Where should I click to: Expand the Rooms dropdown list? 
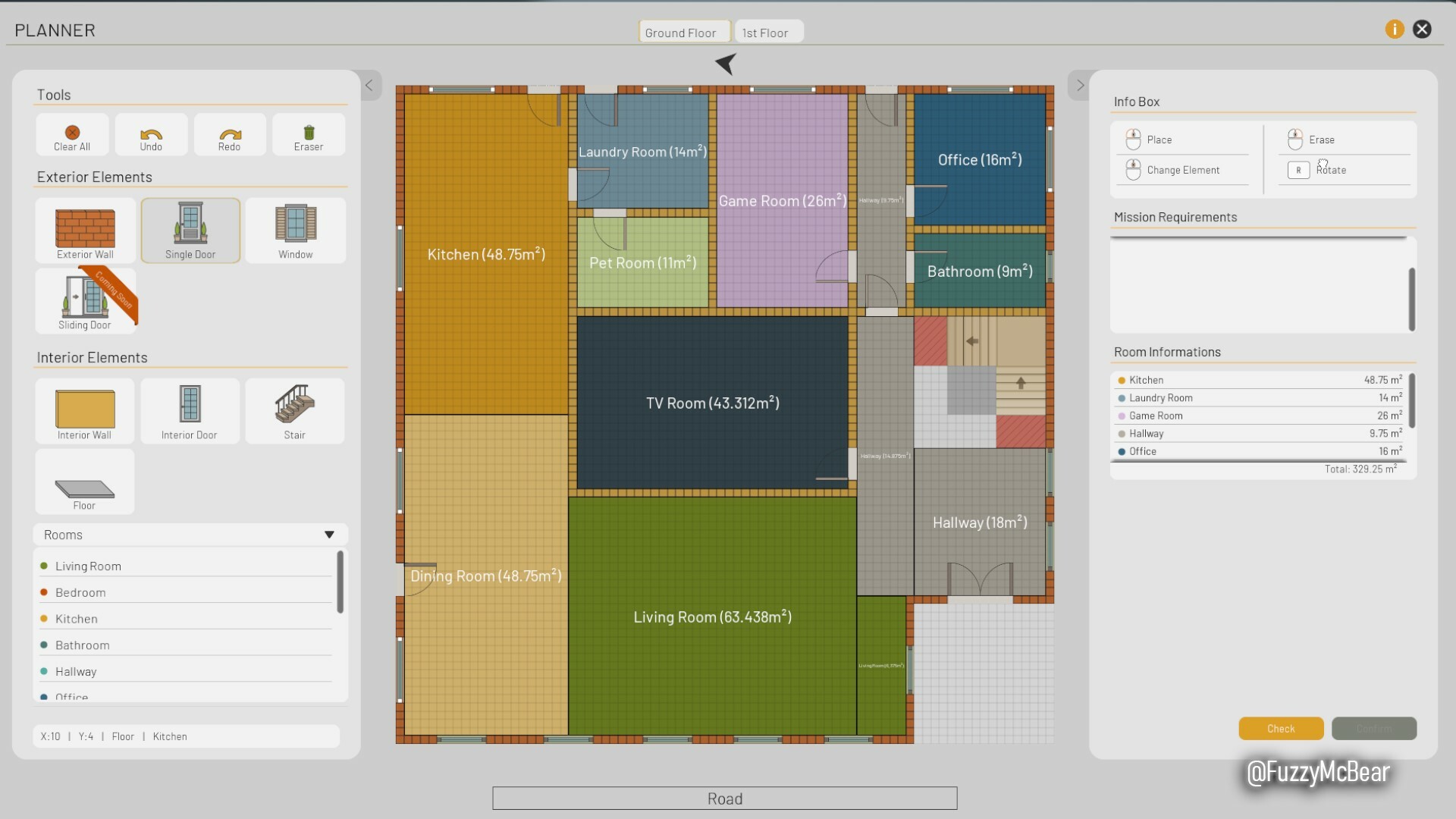coord(328,534)
